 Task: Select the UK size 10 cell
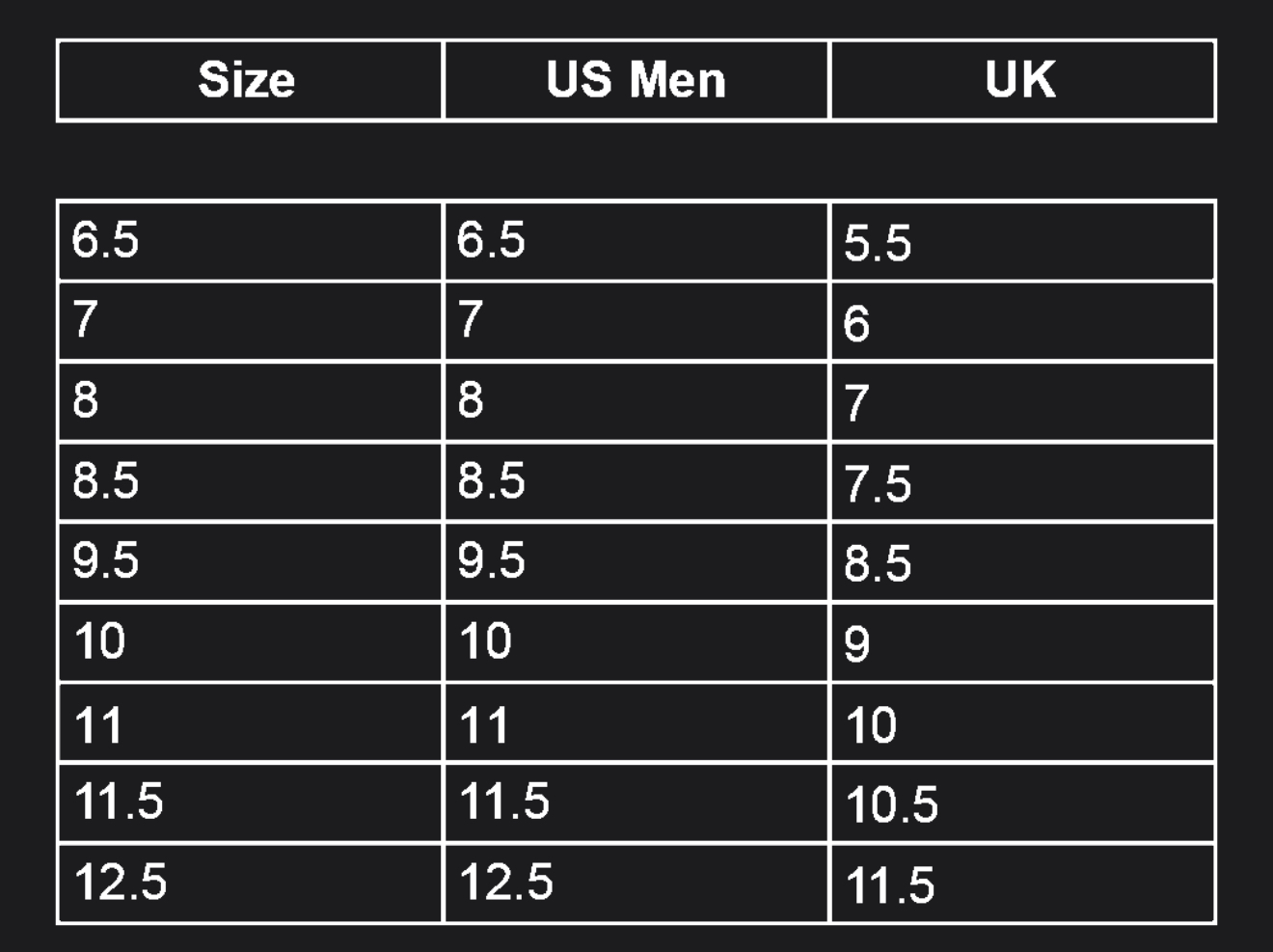point(1021,723)
